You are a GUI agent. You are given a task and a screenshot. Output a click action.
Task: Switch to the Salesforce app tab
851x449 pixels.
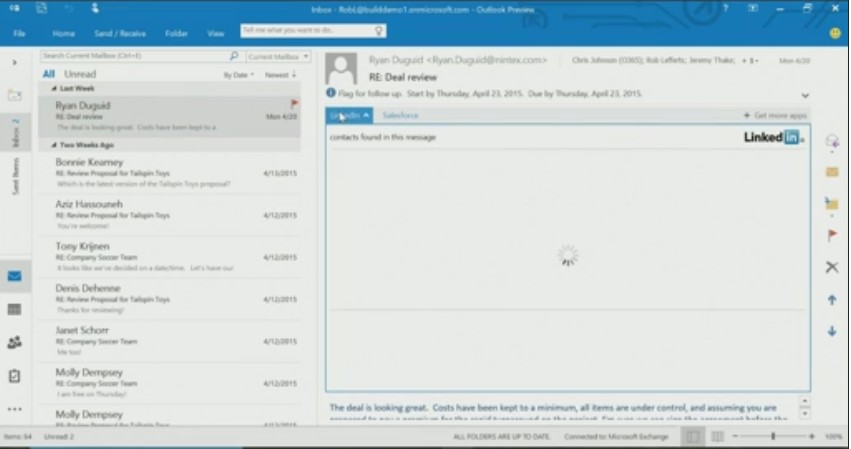pyautogui.click(x=401, y=115)
